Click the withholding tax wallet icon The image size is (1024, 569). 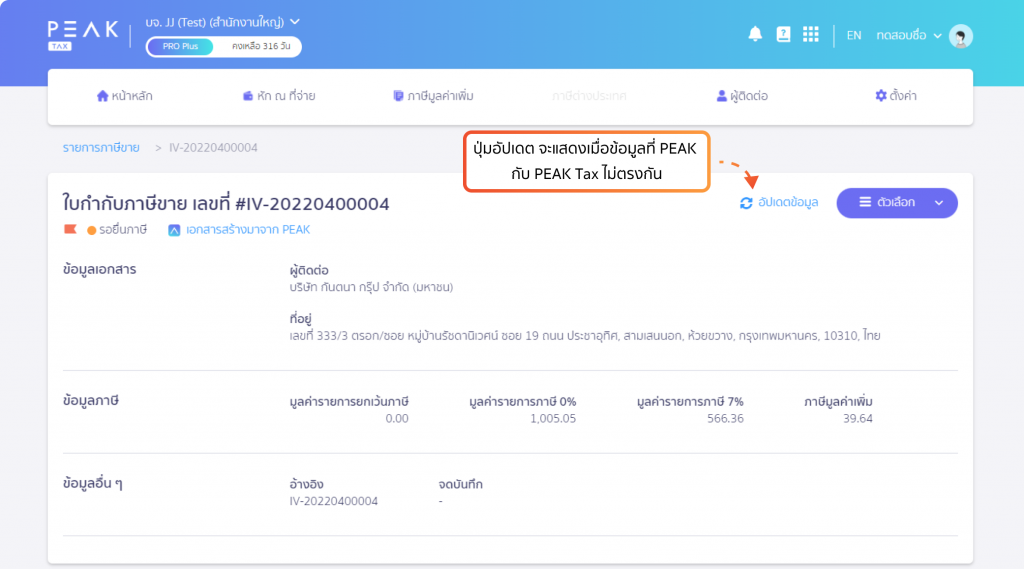pos(248,96)
